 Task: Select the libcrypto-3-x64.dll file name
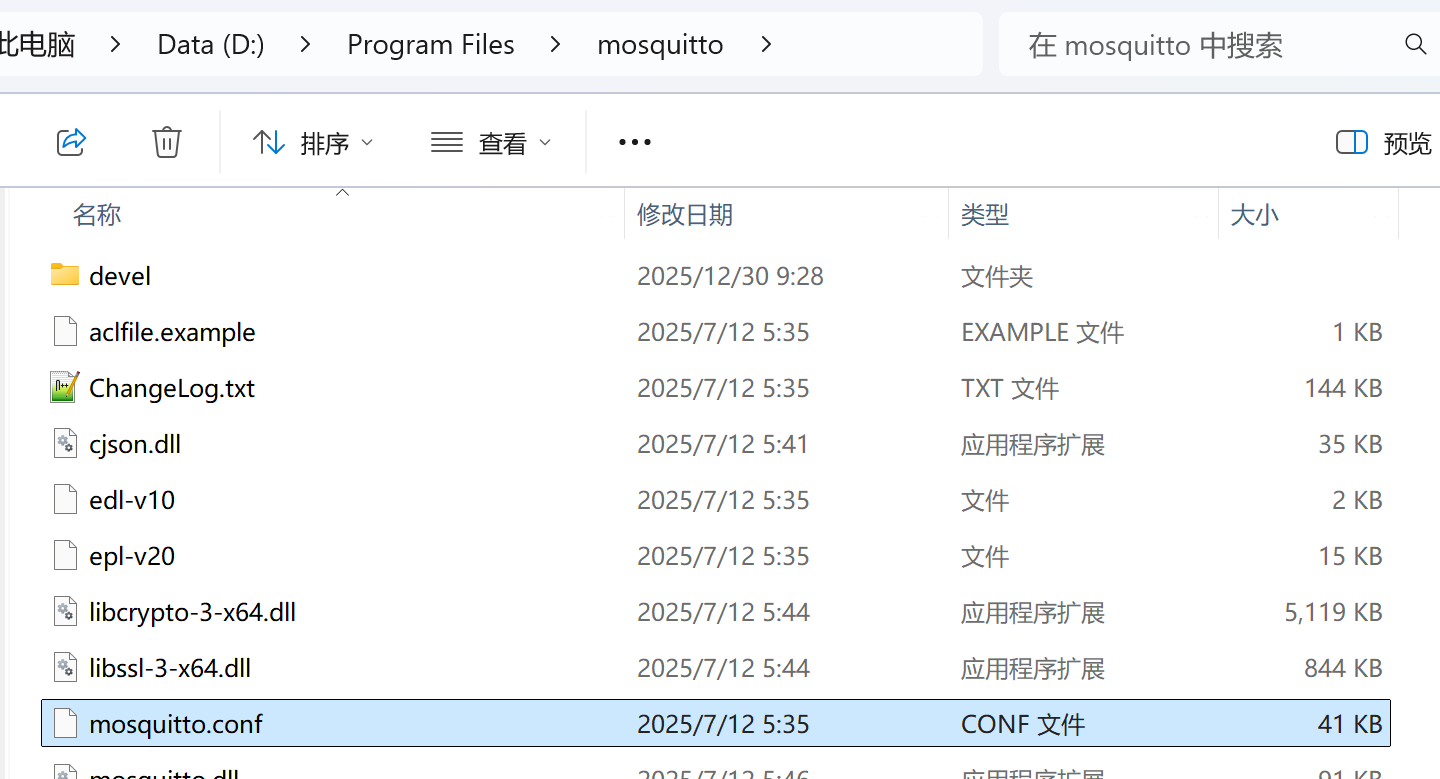[x=193, y=612]
